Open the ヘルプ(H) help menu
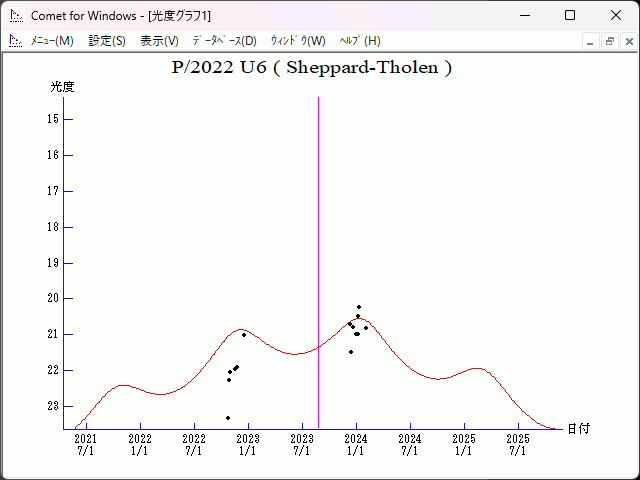This screenshot has height=480, width=640. [x=360, y=41]
